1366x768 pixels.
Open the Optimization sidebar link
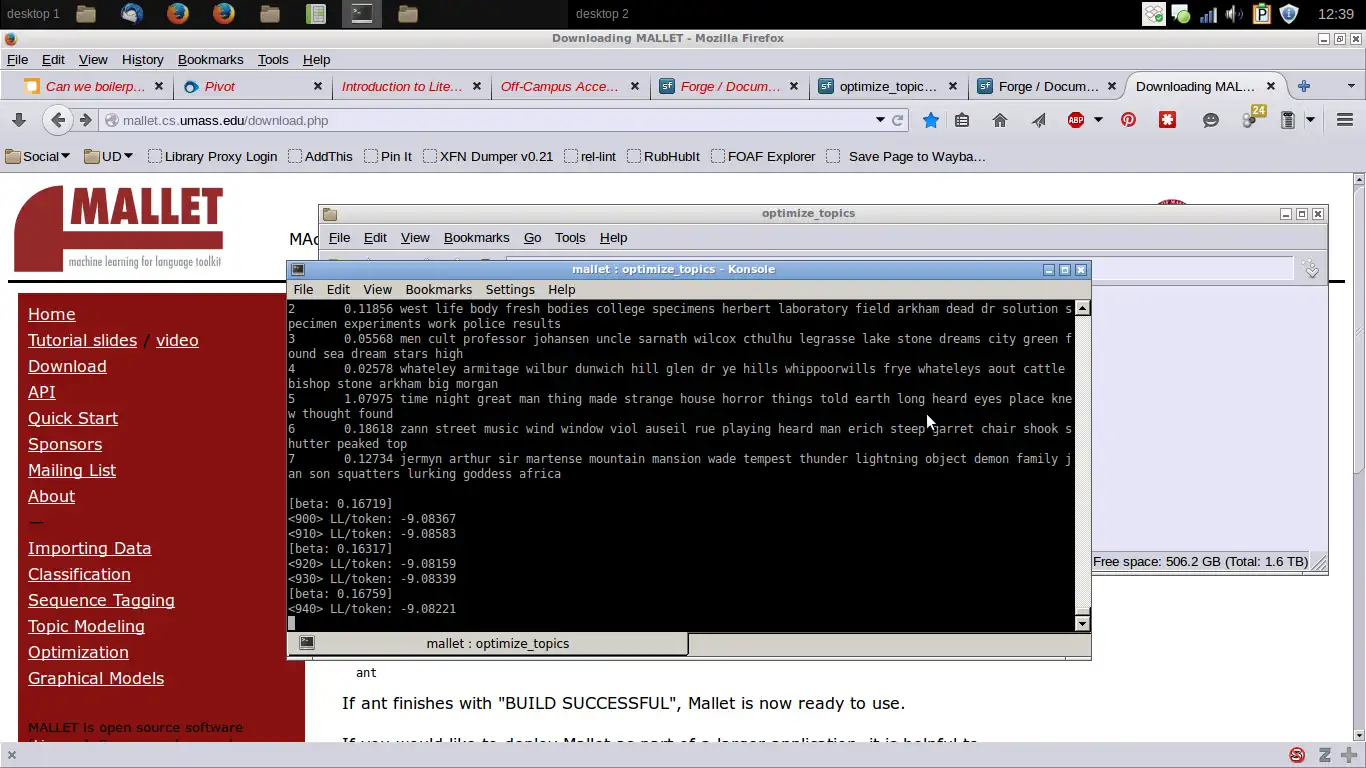(78, 652)
